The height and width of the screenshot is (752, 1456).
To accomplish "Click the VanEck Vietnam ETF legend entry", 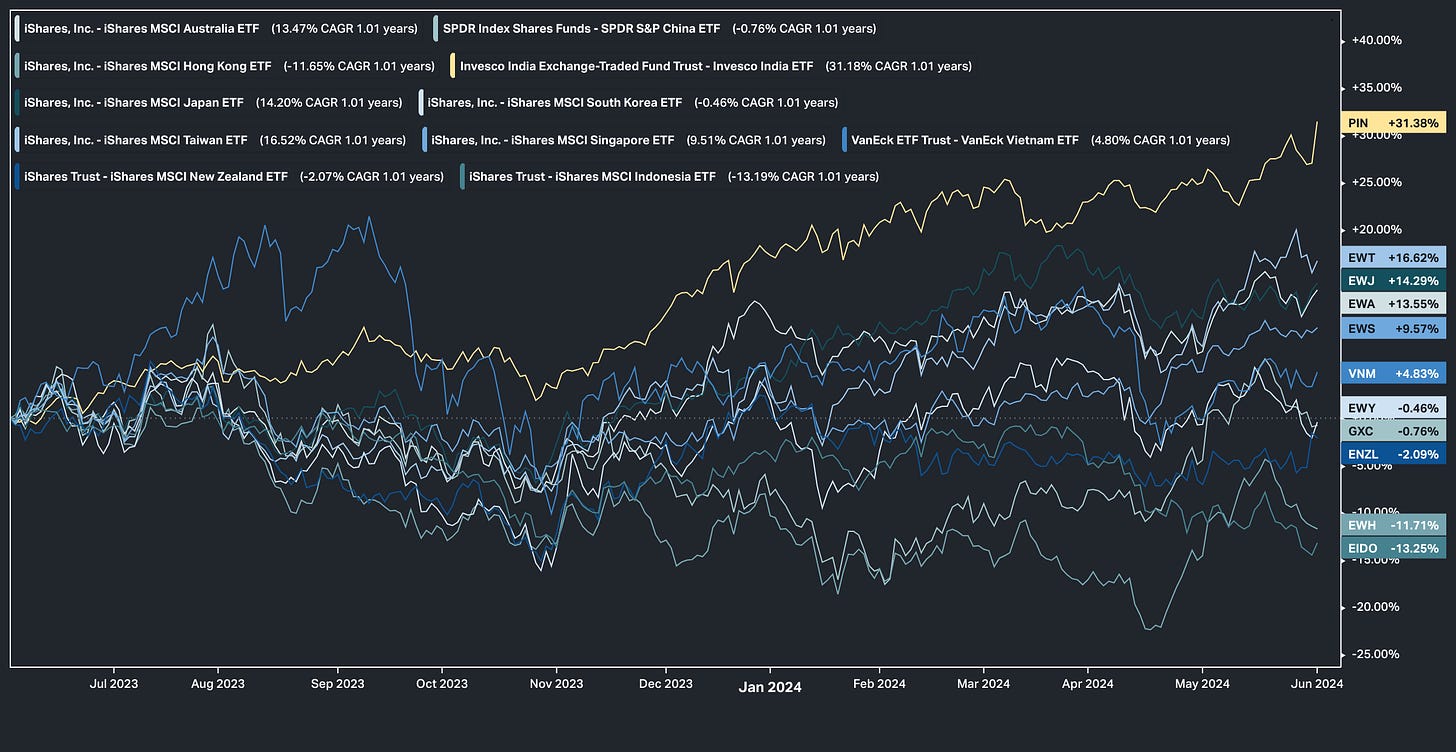I will 1039,140.
